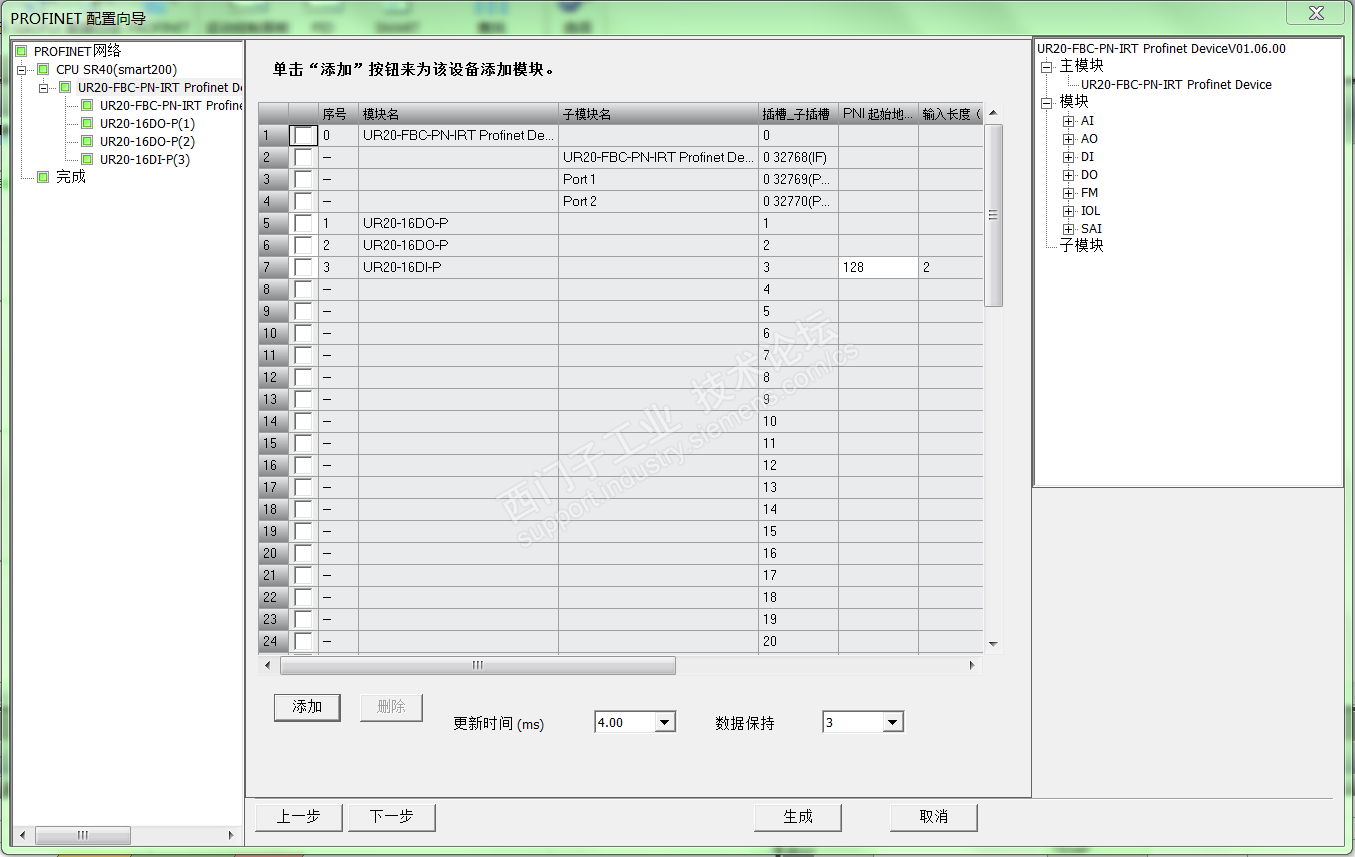Select UR20-16DO-P(2) in the left tree
1355x857 pixels.
(x=147, y=141)
